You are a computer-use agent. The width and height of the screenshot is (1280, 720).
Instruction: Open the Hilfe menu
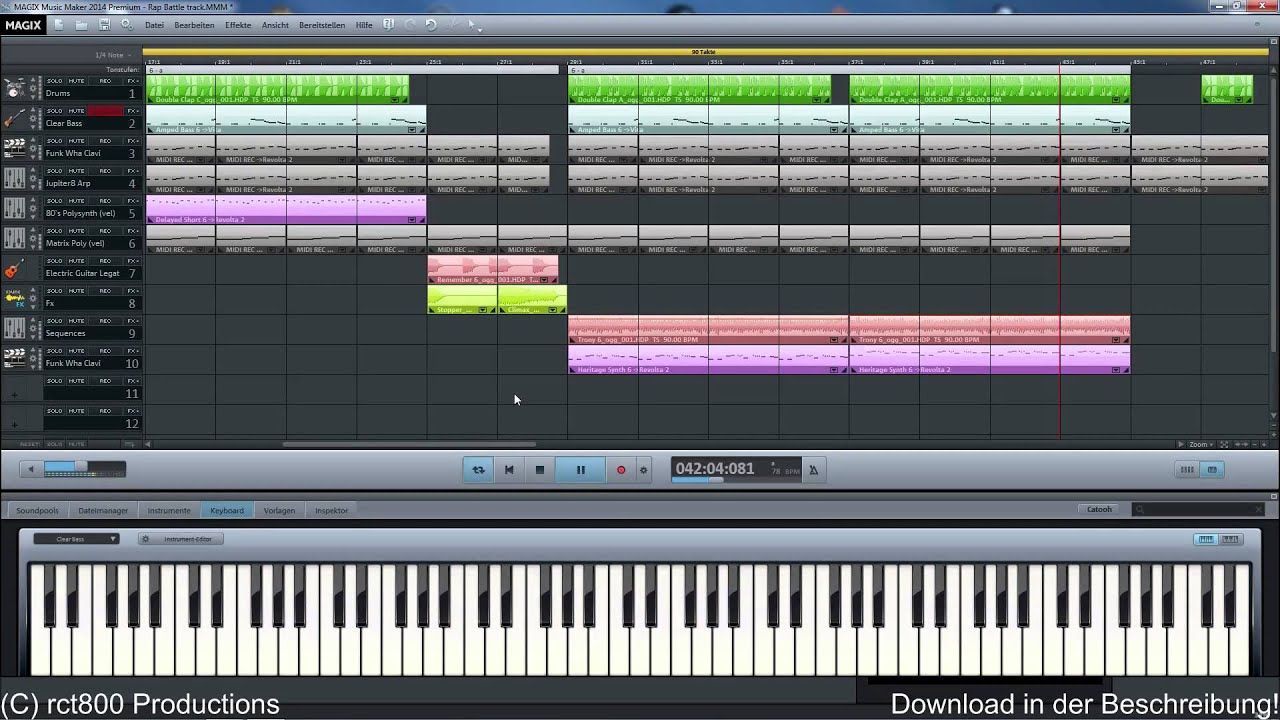[x=364, y=25]
